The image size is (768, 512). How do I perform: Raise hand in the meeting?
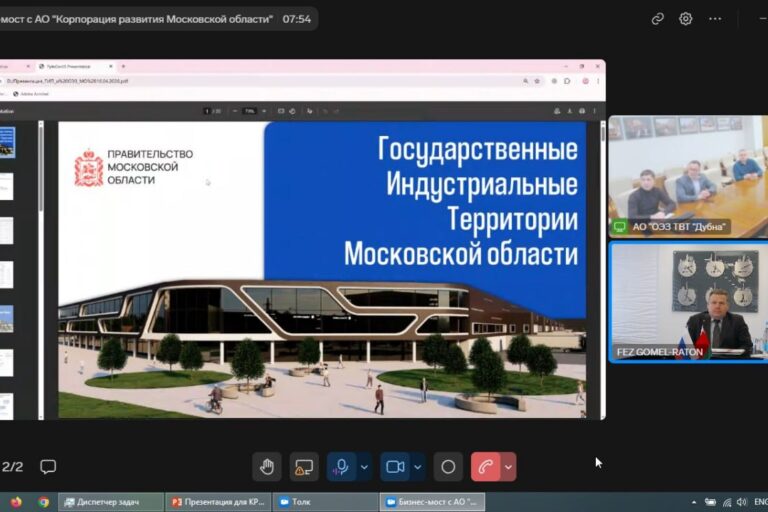point(266,467)
